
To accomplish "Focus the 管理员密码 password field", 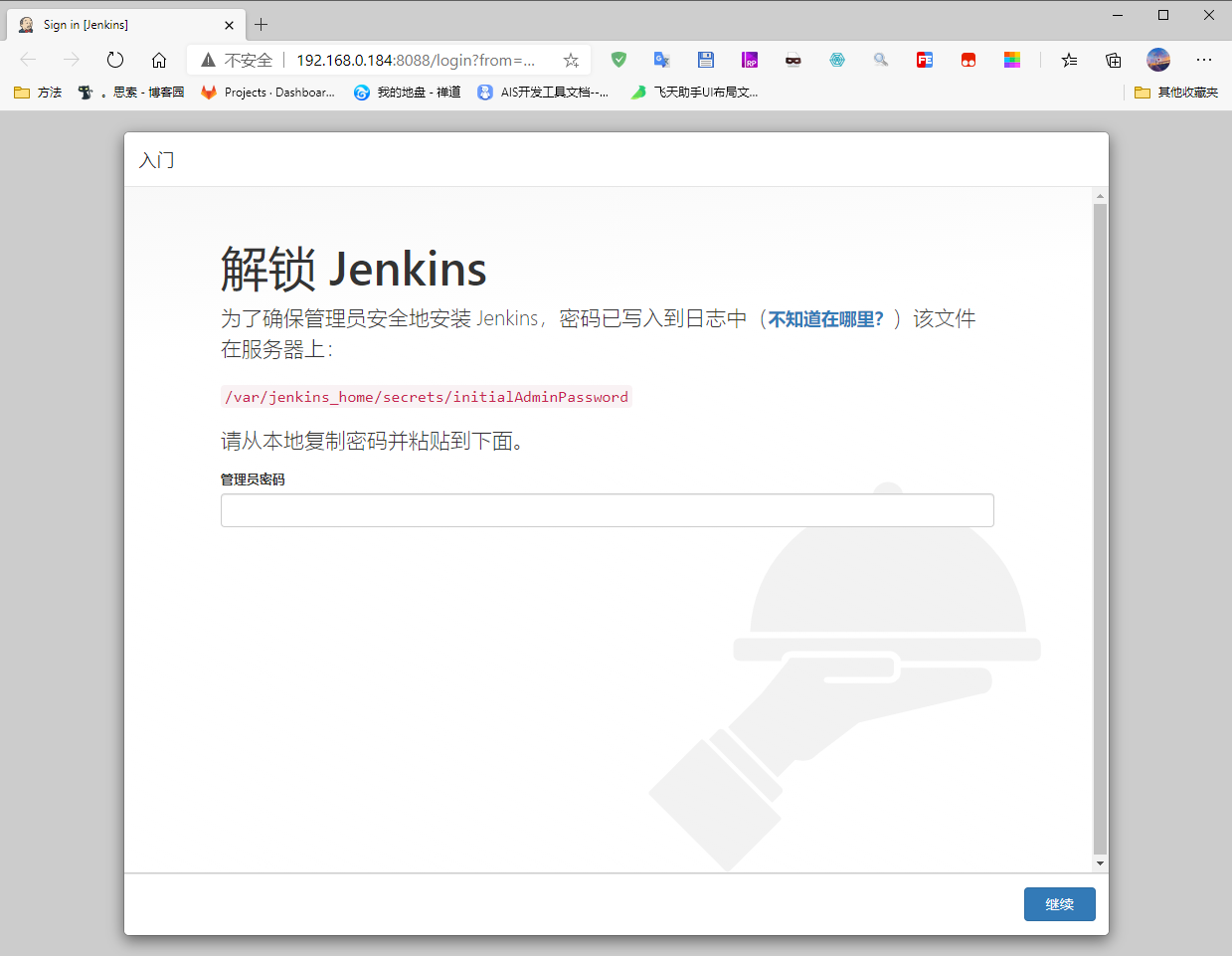I will coord(608,510).
